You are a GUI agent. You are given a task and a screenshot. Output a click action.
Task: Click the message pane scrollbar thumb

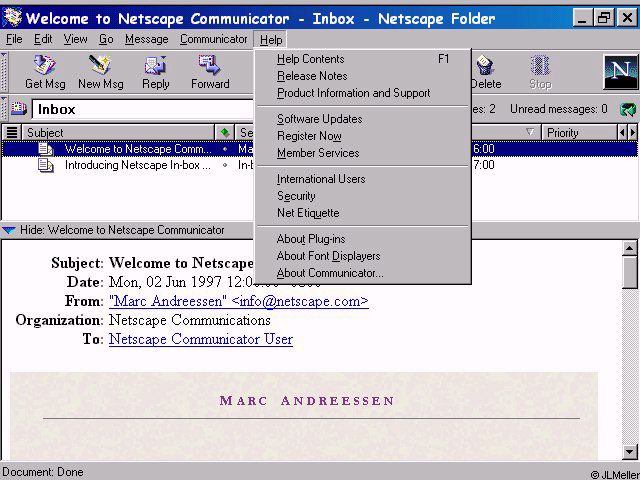629,272
